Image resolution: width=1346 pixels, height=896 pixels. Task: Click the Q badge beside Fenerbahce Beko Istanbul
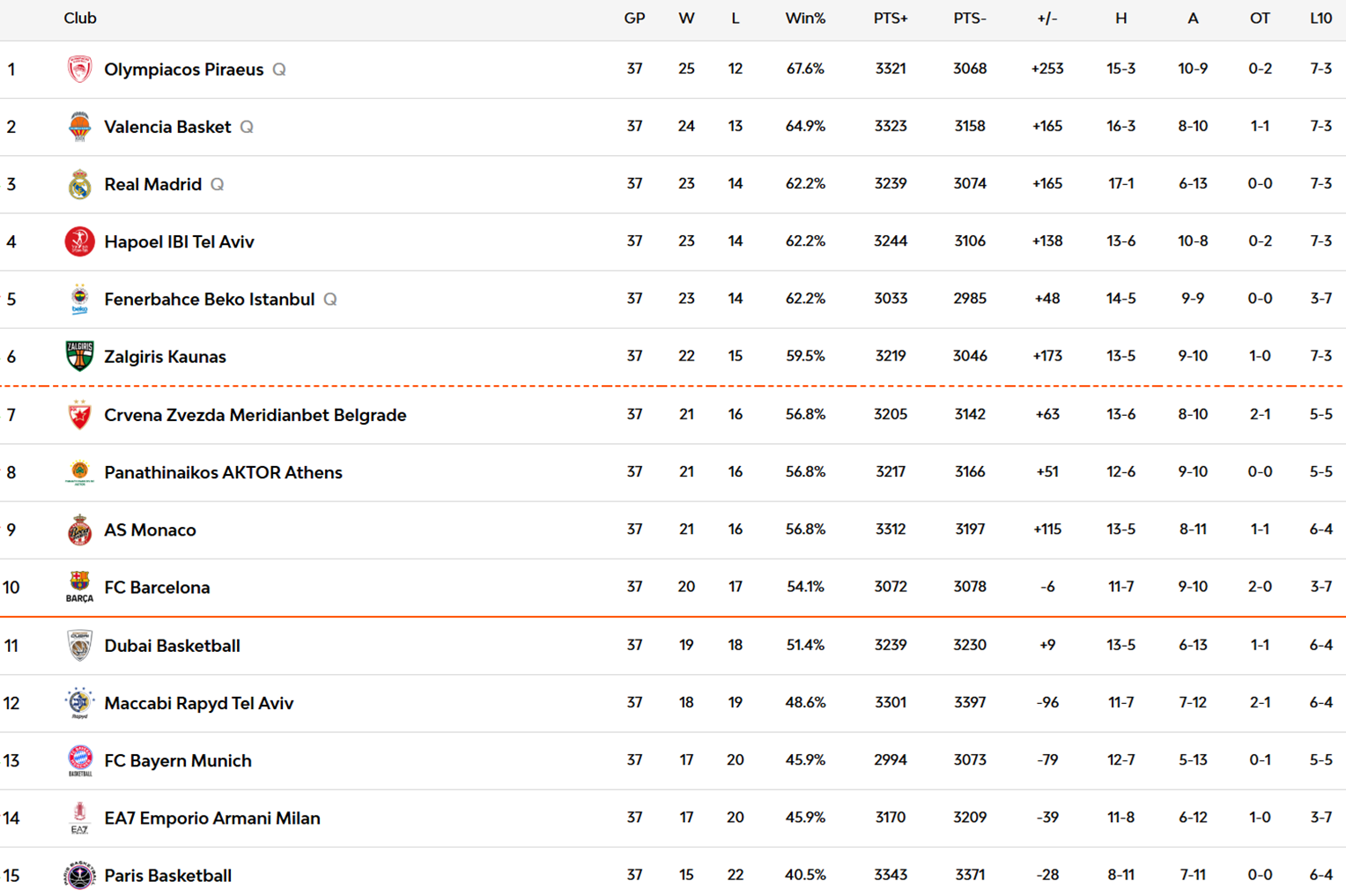[x=330, y=300]
